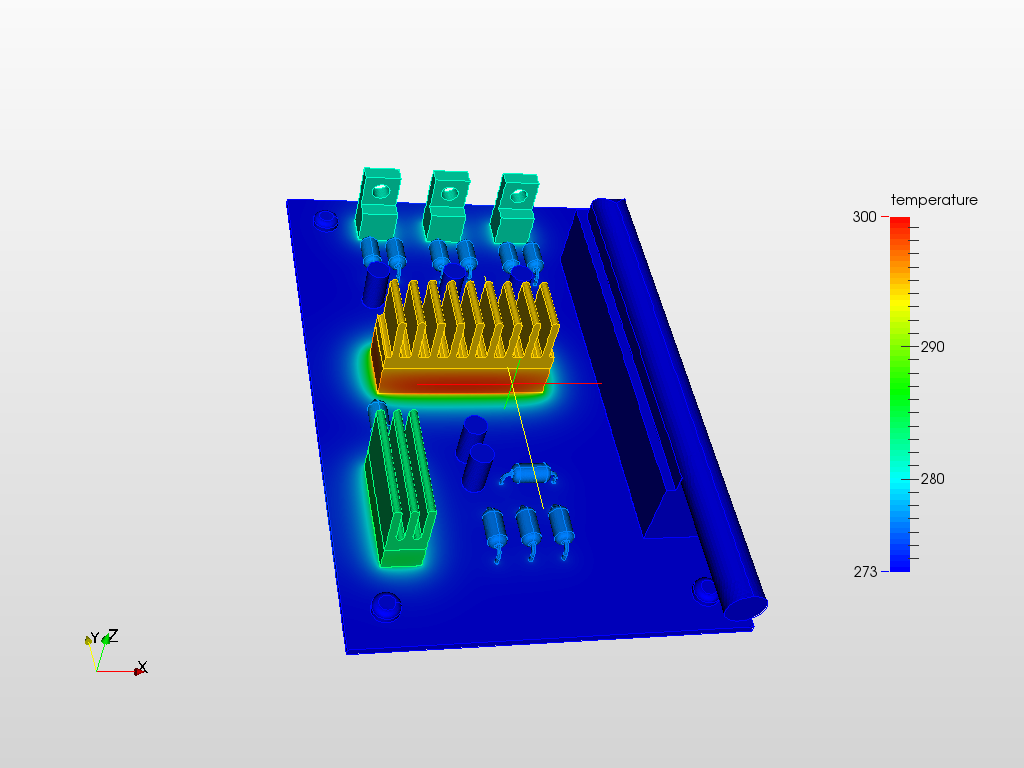1024x768 pixels.
Task: Click the Z axis label on orientation widget
Action: [113, 635]
